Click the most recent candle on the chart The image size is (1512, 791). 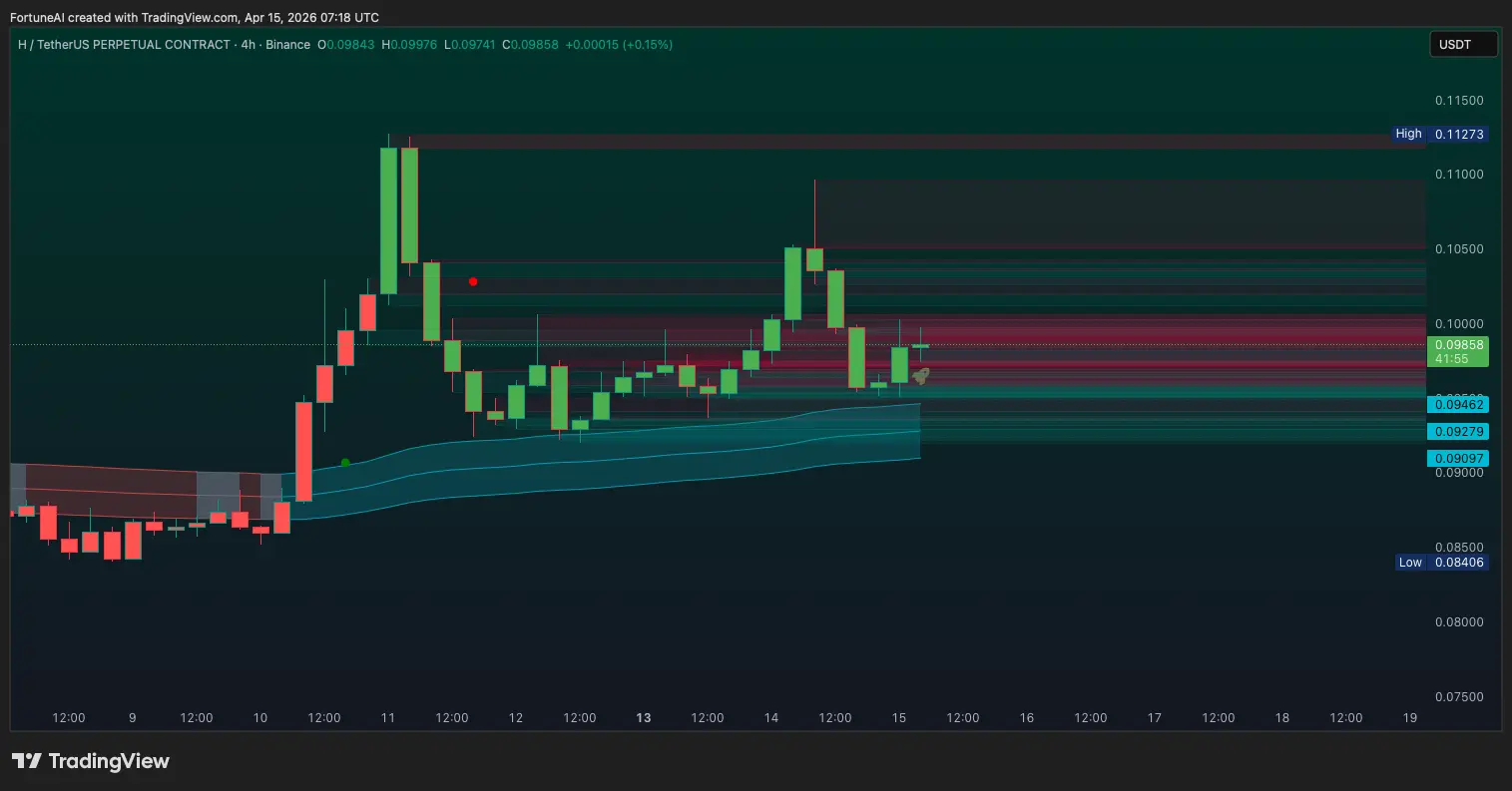(x=920, y=345)
